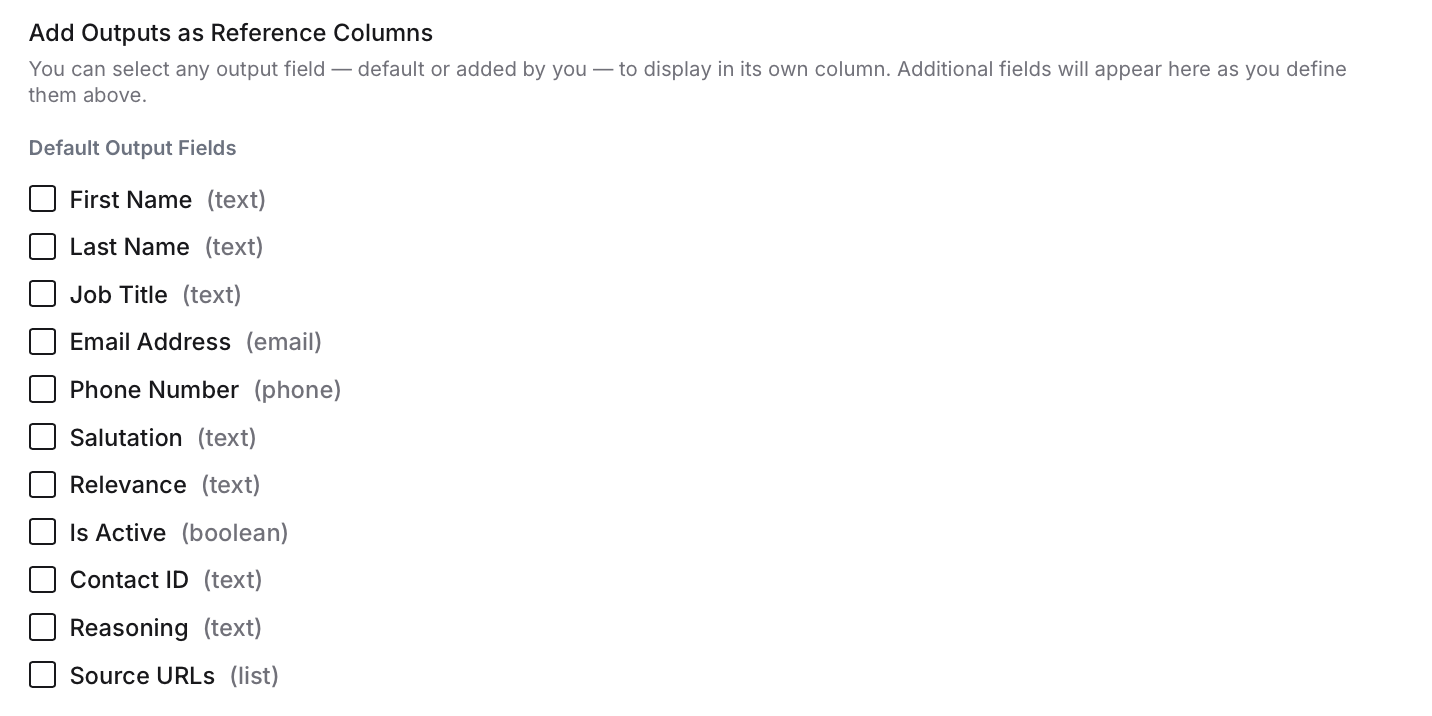Screen dimensions: 1432x716
Task: Click the Is Active label text
Action: point(118,532)
